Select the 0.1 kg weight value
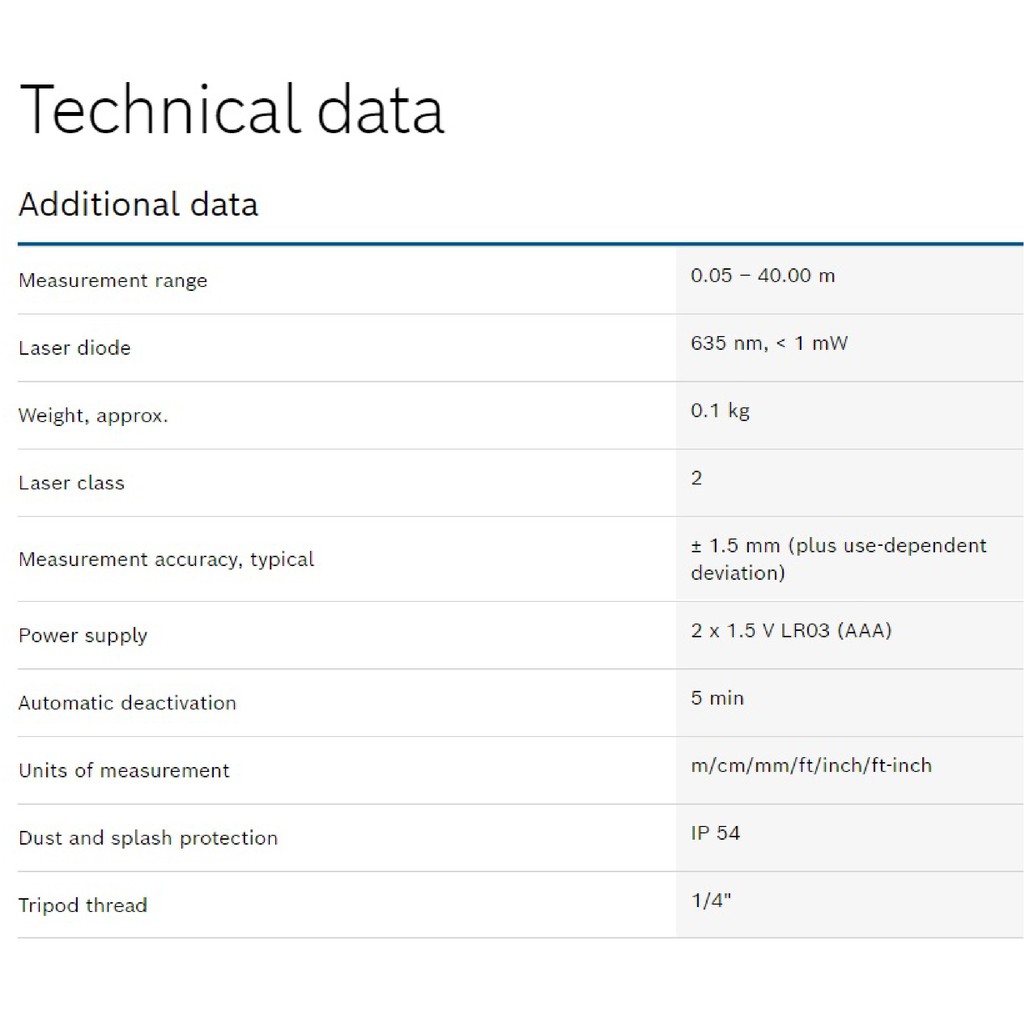The image size is (1024, 1024). pos(719,411)
